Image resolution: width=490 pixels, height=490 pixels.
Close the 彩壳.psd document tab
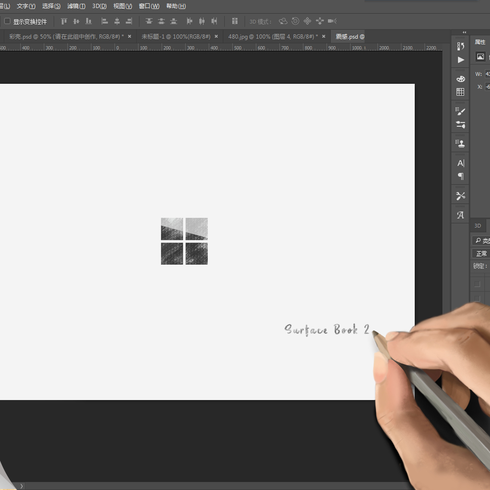click(x=129, y=36)
